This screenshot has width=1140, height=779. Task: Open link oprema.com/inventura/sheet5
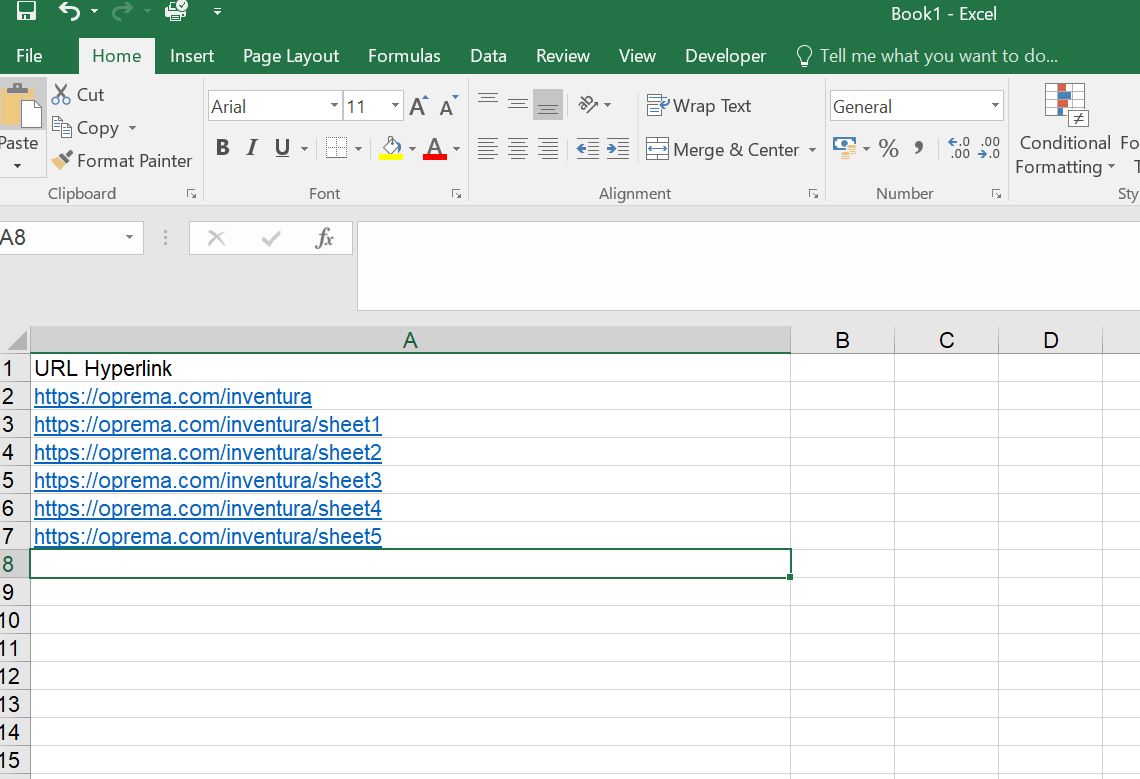coord(208,537)
